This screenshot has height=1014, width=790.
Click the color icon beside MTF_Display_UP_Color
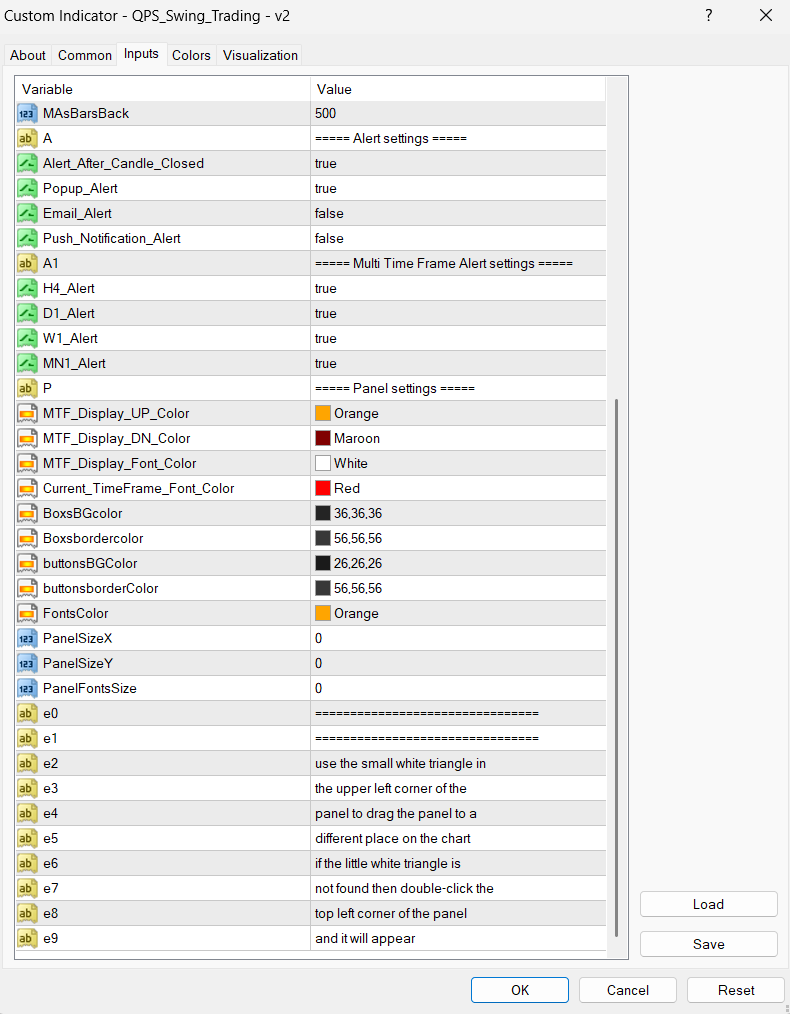27,413
